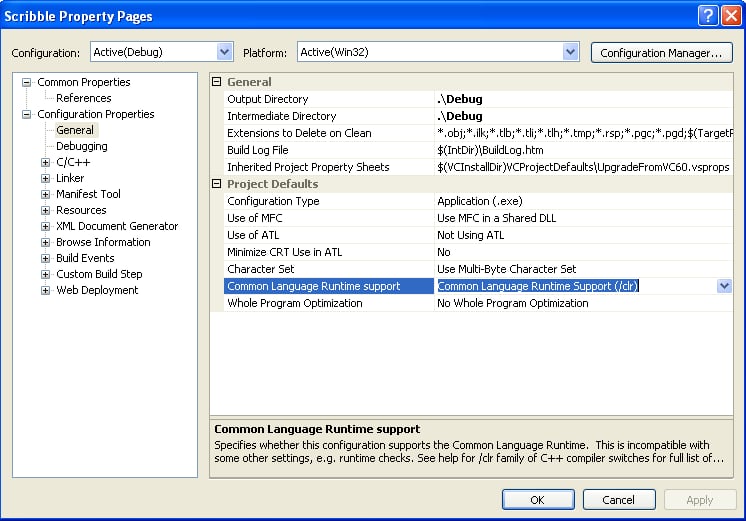746x521 pixels.
Task: Click the Apply button
Action: (x=700, y=500)
